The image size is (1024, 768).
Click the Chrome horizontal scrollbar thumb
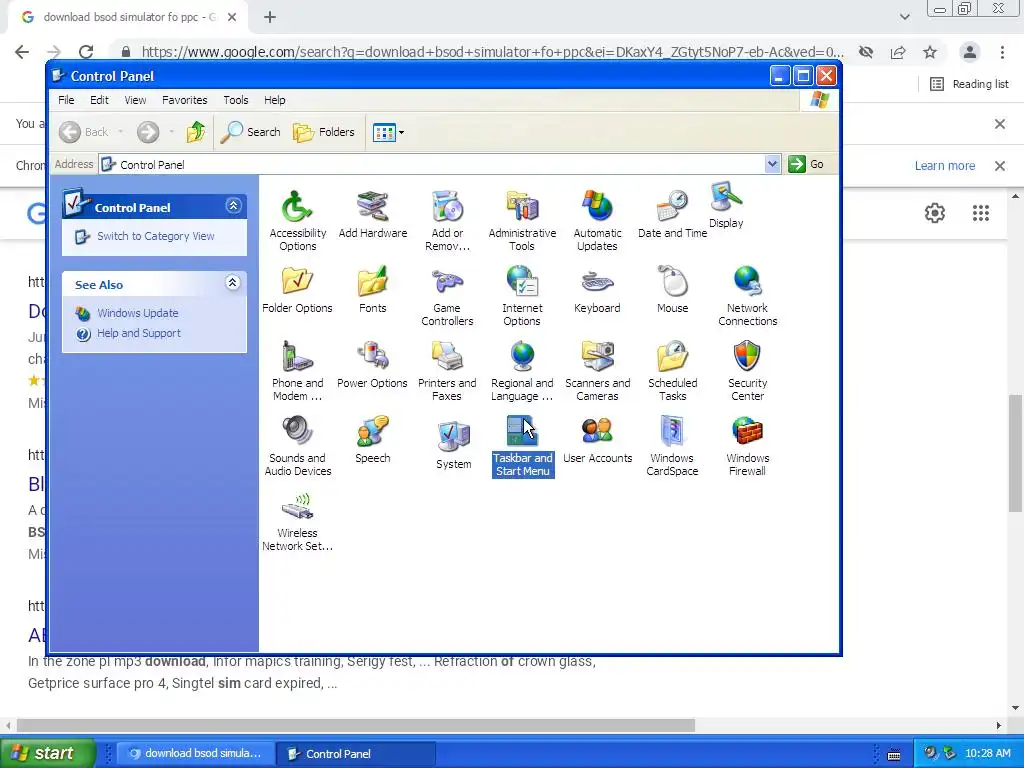[356, 726]
